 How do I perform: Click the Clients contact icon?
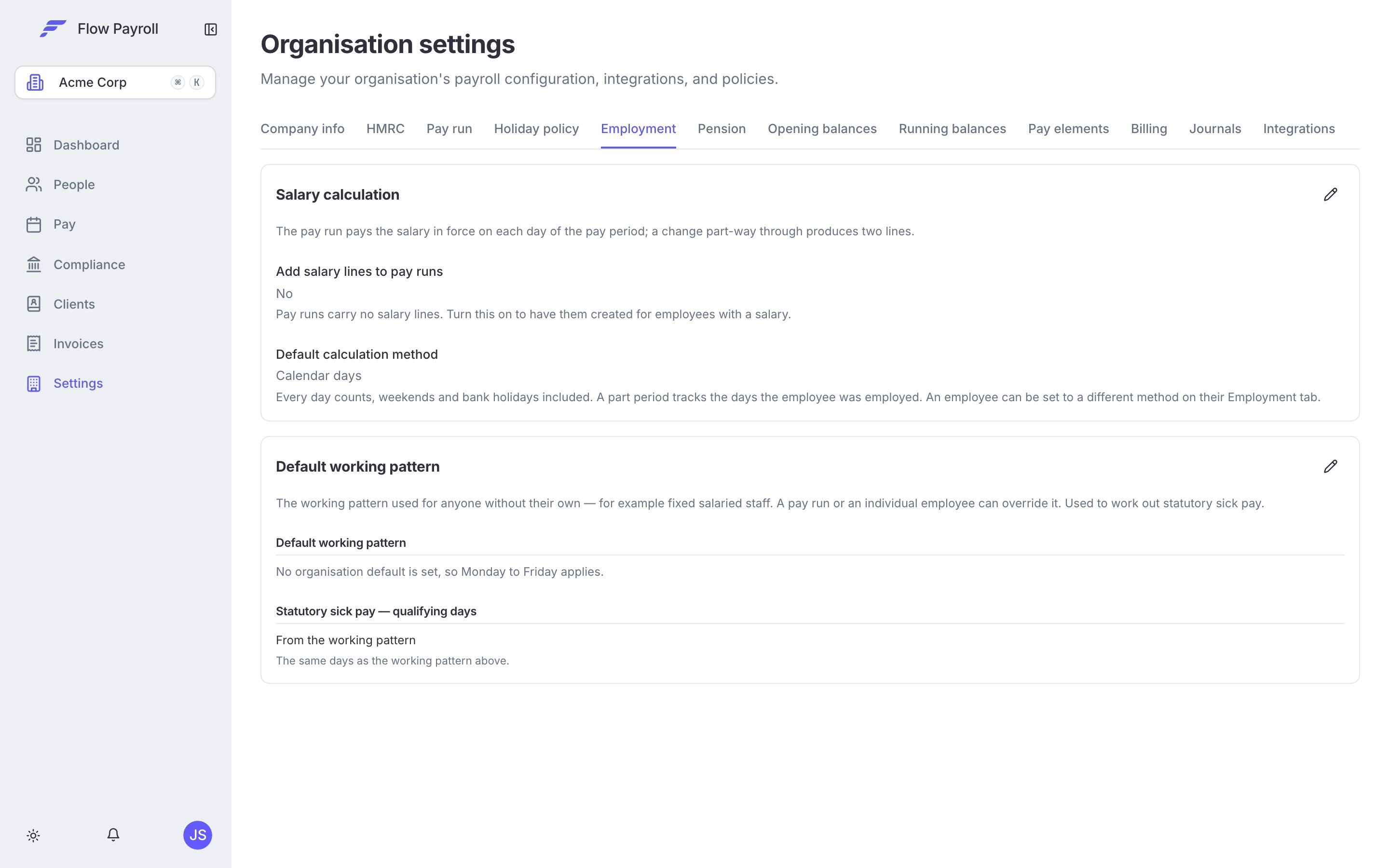[x=34, y=304]
